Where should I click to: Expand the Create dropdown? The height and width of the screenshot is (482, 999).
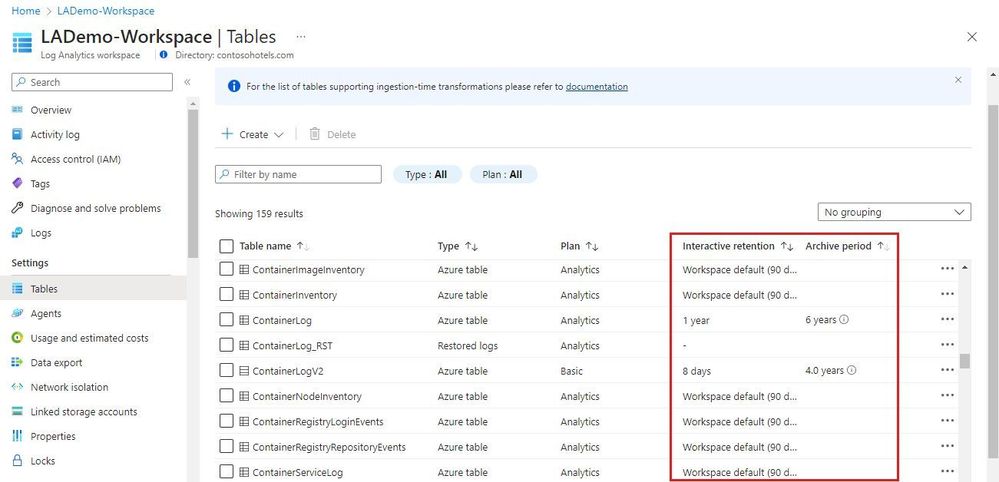click(252, 134)
